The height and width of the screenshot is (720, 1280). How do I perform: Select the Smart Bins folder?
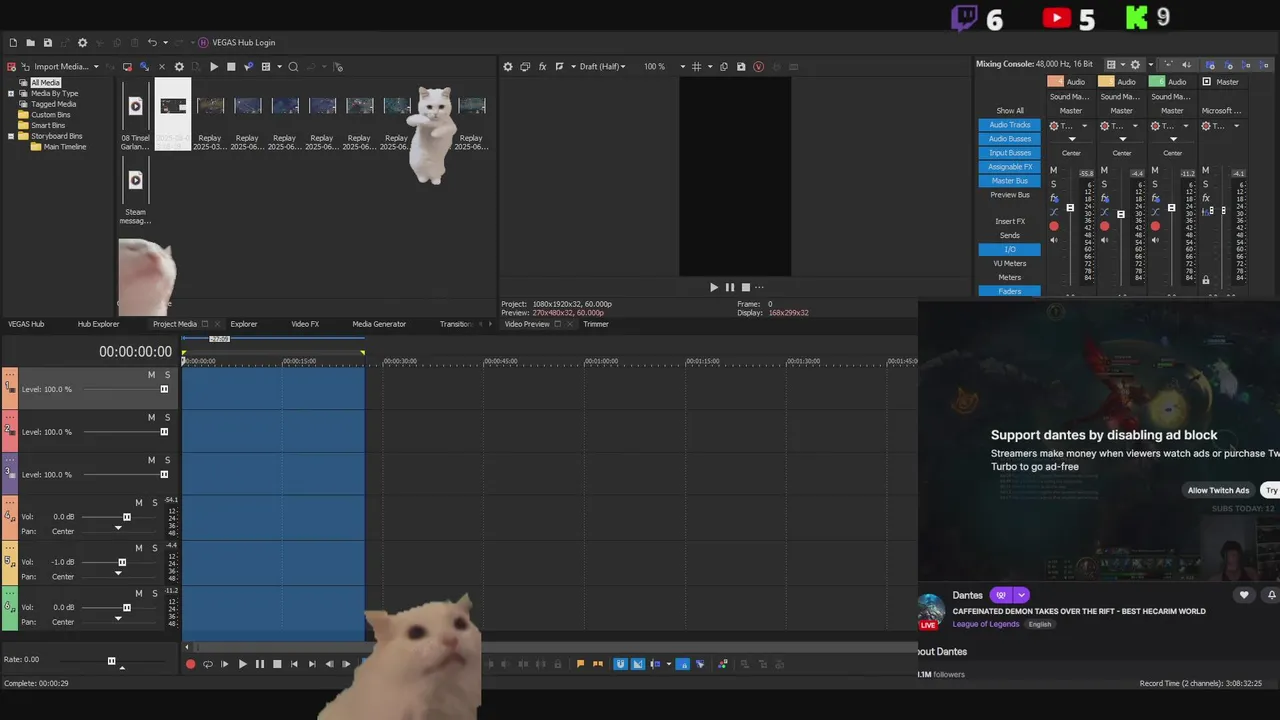(48, 125)
